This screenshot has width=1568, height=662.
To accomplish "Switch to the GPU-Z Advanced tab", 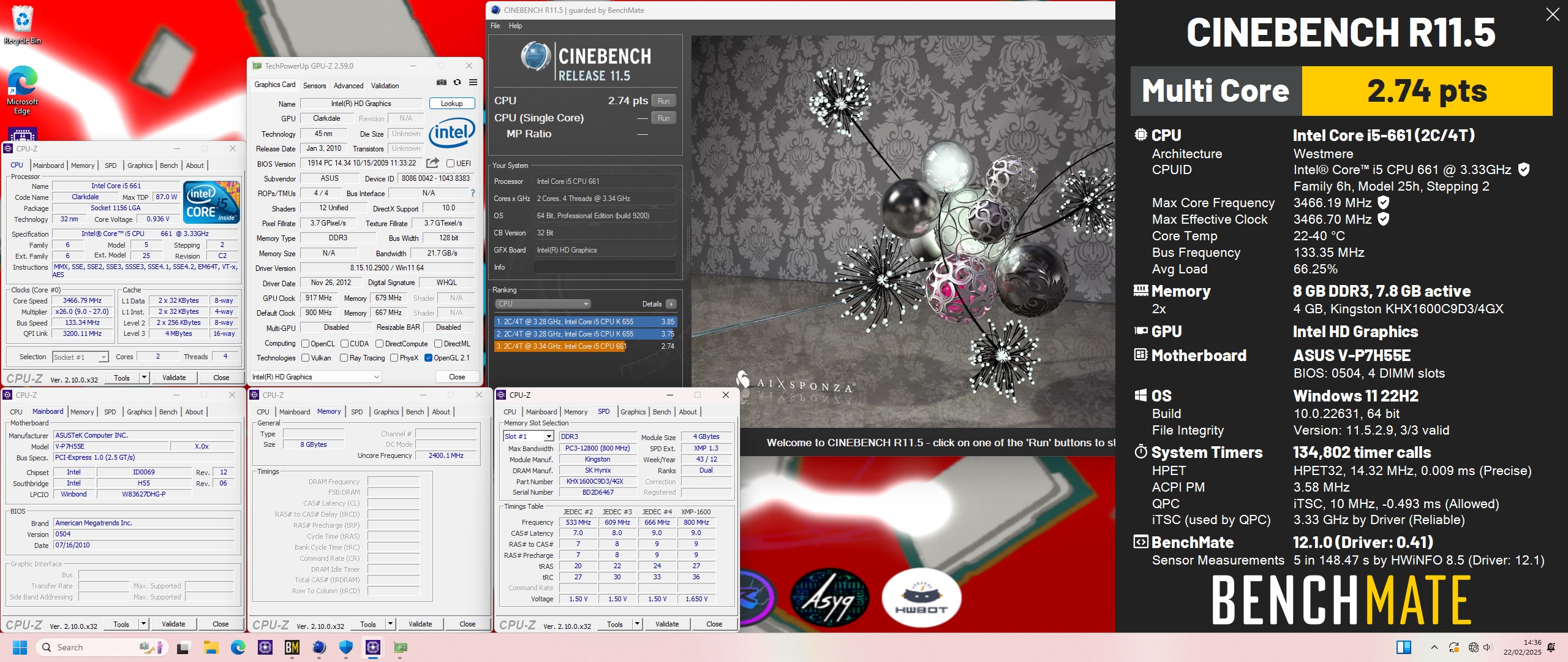I will (x=349, y=86).
